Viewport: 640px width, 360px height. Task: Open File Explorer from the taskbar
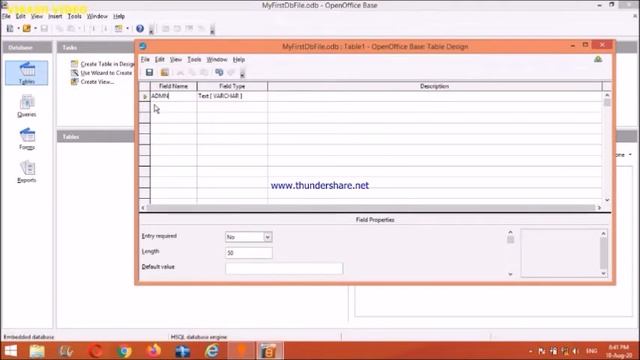pos(37,351)
